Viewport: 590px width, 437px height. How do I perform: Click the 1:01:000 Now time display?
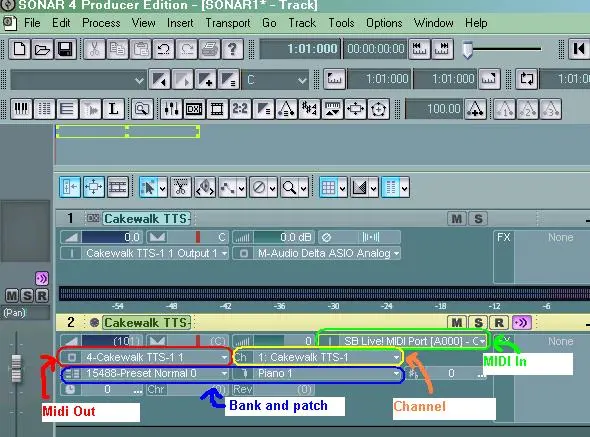coord(300,49)
